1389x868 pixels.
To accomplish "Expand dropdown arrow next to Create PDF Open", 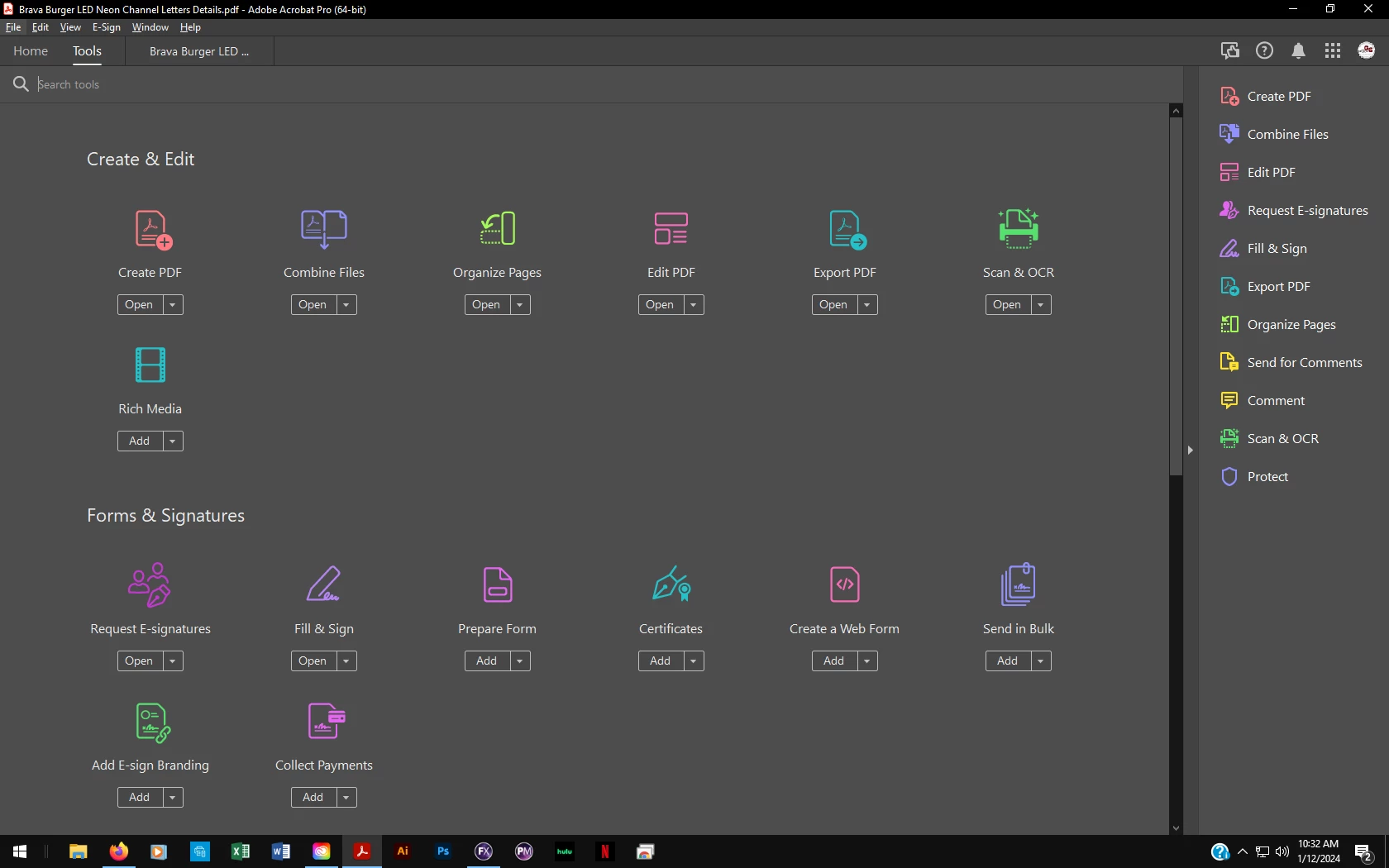I will pyautogui.click(x=173, y=305).
